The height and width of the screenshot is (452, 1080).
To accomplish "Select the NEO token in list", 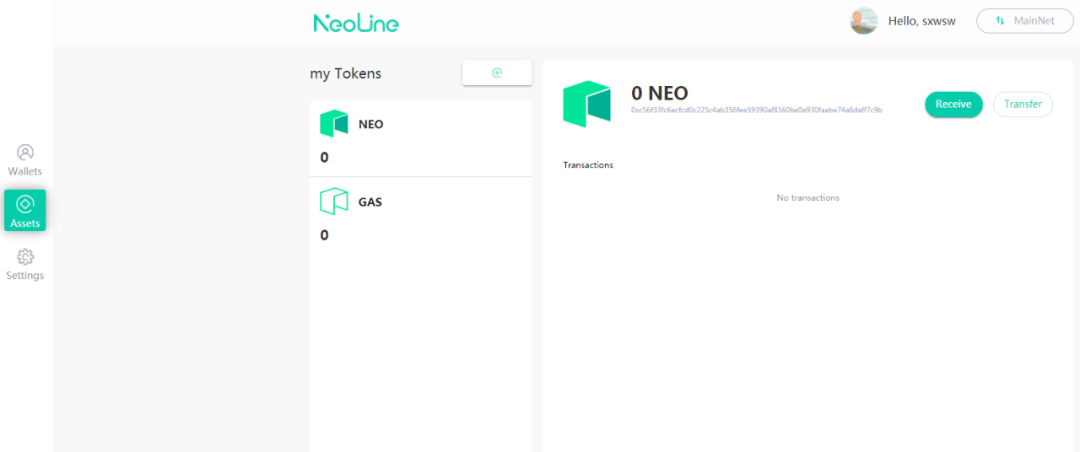I will tap(421, 138).
